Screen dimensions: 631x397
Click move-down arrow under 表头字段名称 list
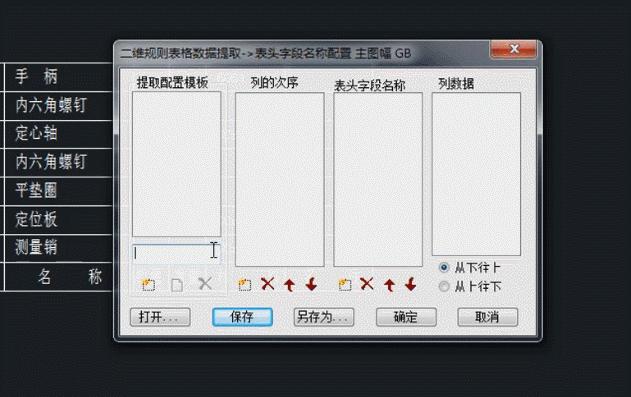coord(410,284)
